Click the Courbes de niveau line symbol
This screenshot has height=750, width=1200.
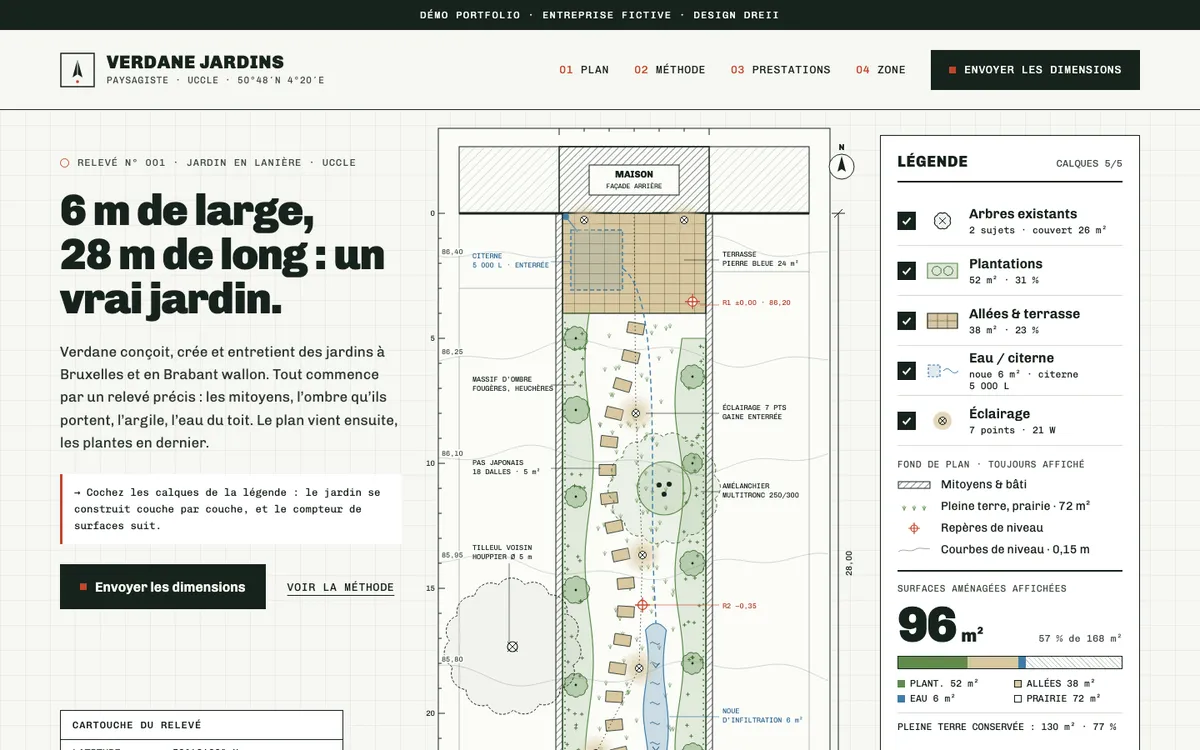(914, 550)
